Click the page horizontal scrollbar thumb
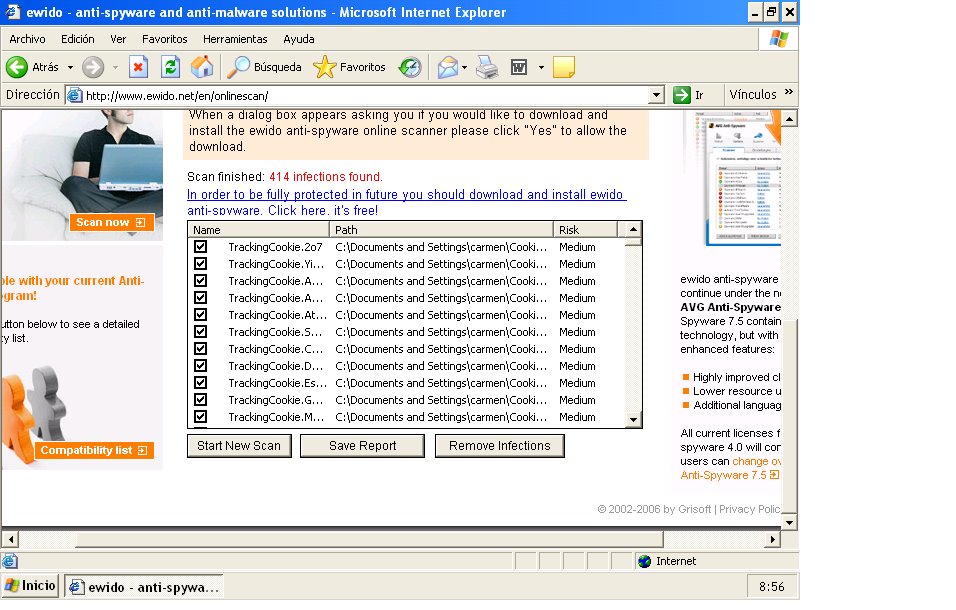 371,539
